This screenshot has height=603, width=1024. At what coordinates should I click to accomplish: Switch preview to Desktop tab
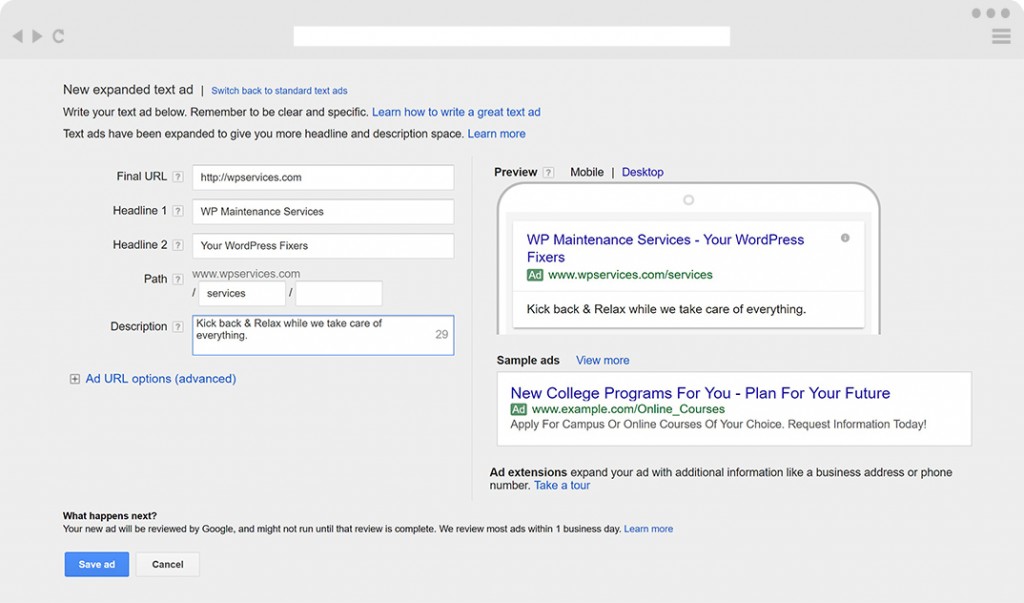click(642, 172)
